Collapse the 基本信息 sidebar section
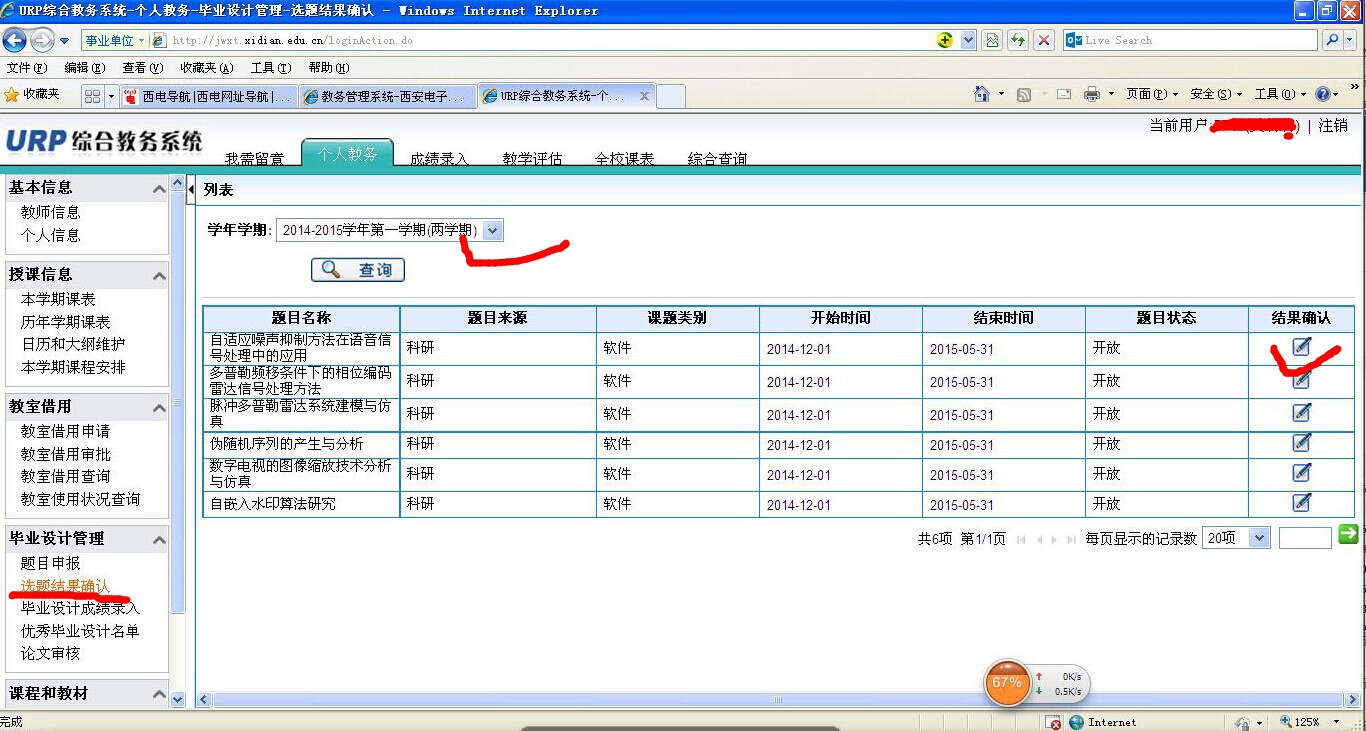Screen dimensions: 1366x731 pyautogui.click(x=158, y=189)
